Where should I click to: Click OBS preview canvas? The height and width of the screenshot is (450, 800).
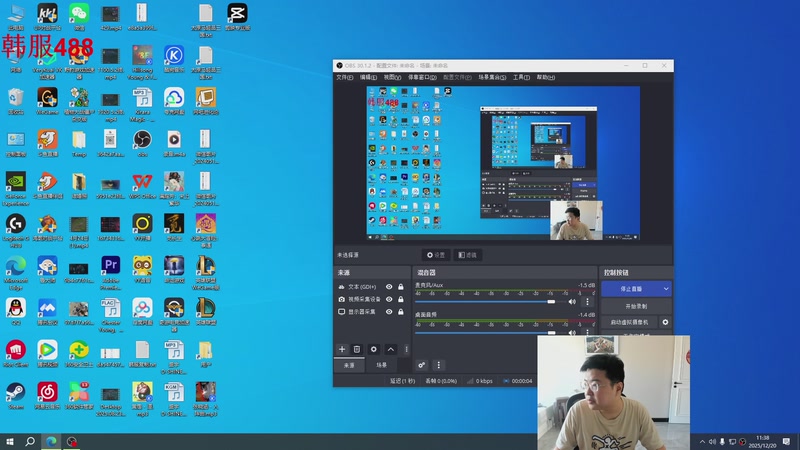(503, 163)
